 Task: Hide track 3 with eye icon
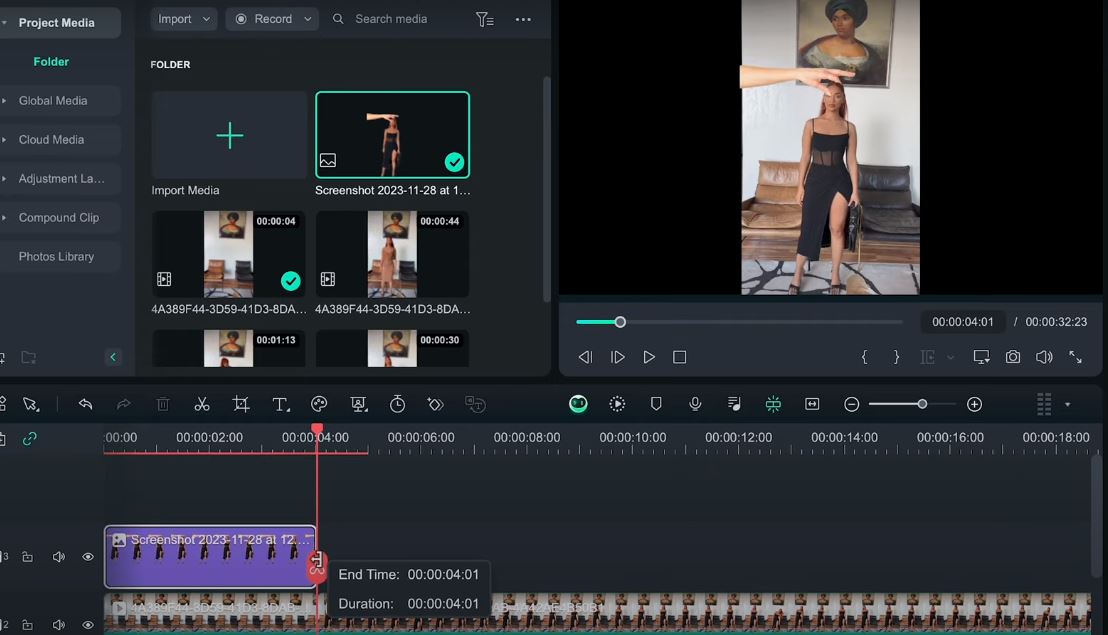point(88,557)
